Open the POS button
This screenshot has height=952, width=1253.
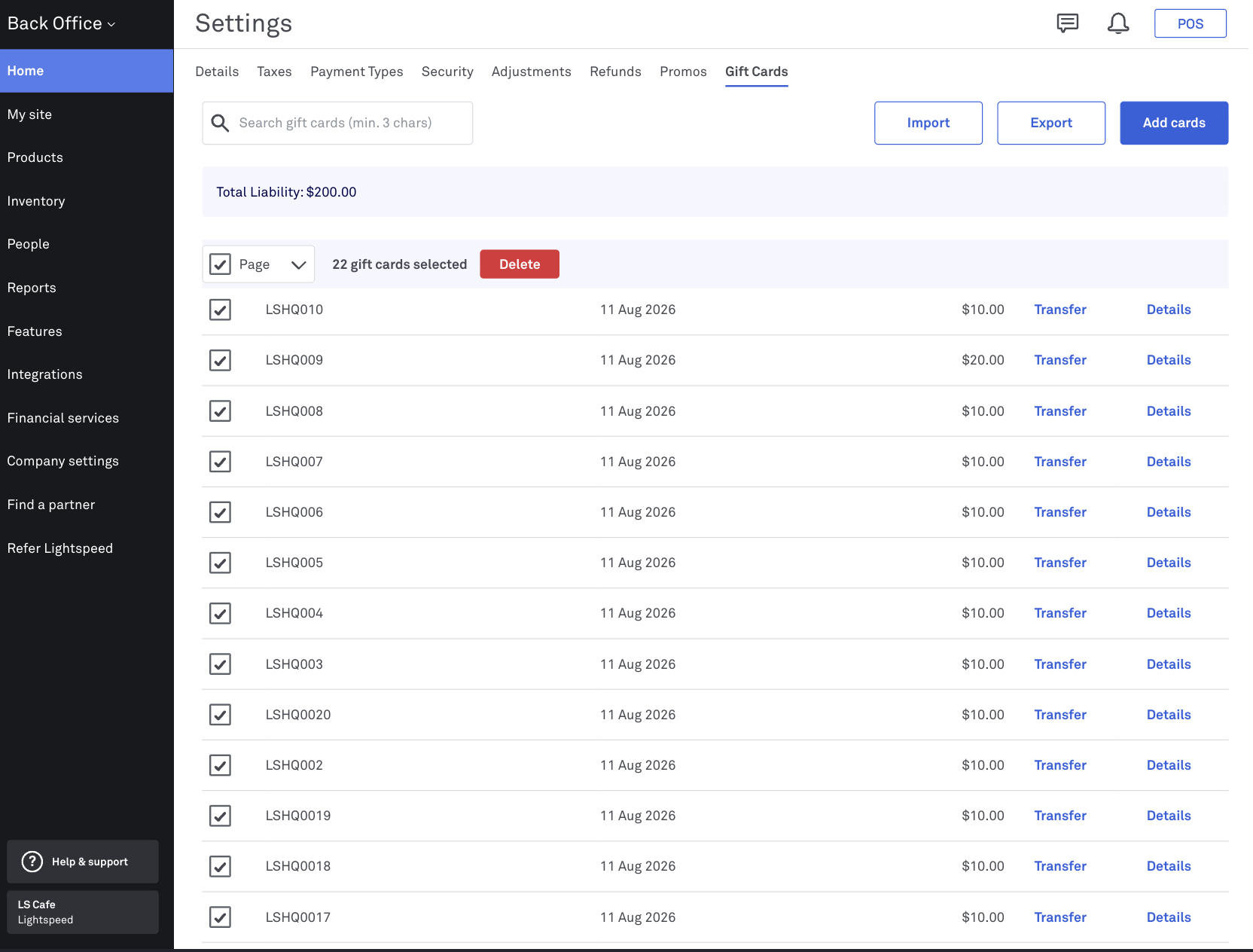(1191, 23)
